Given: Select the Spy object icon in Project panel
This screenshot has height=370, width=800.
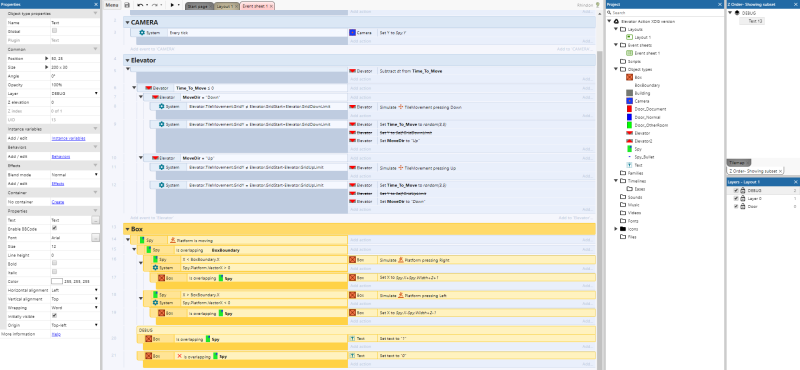Looking at the screenshot, I should coord(629,149).
